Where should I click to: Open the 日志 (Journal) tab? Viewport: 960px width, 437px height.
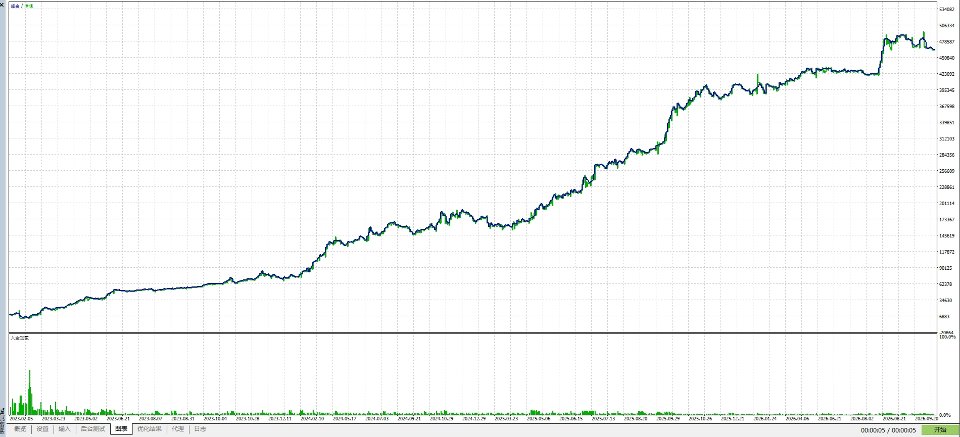(x=200, y=429)
